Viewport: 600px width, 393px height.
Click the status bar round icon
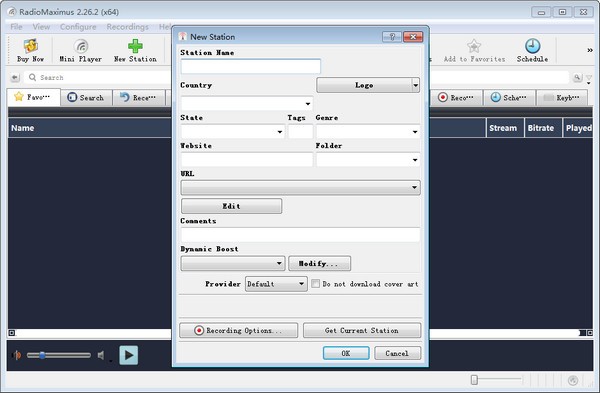573,380
